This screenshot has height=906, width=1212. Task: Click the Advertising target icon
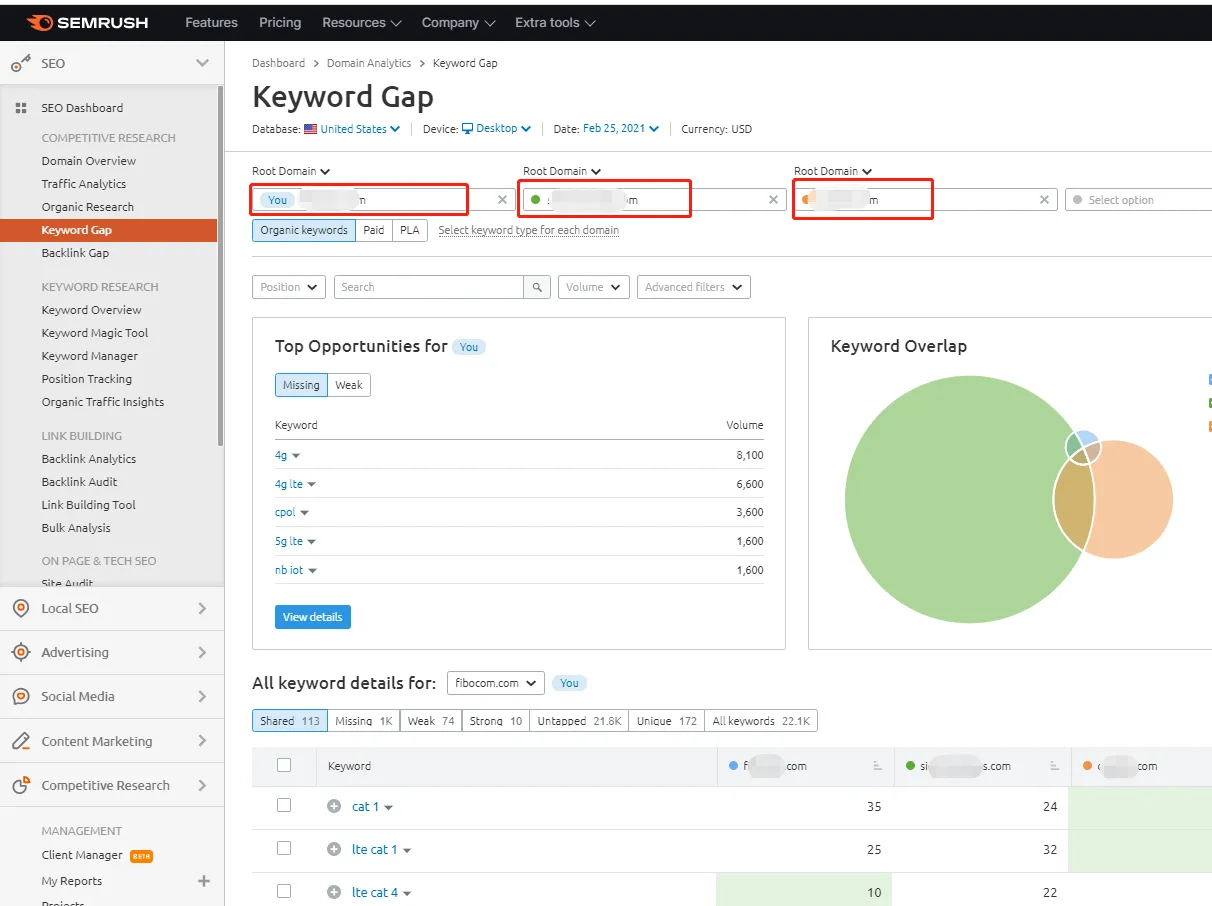[x=20, y=652]
